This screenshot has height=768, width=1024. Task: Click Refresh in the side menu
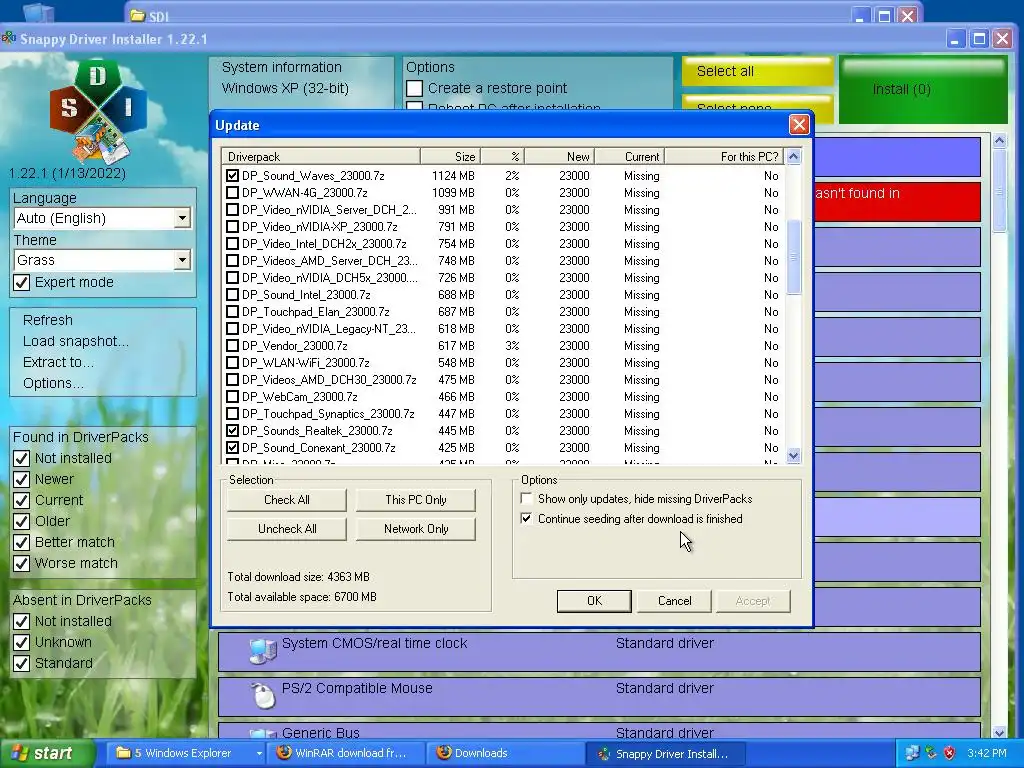tap(48, 320)
